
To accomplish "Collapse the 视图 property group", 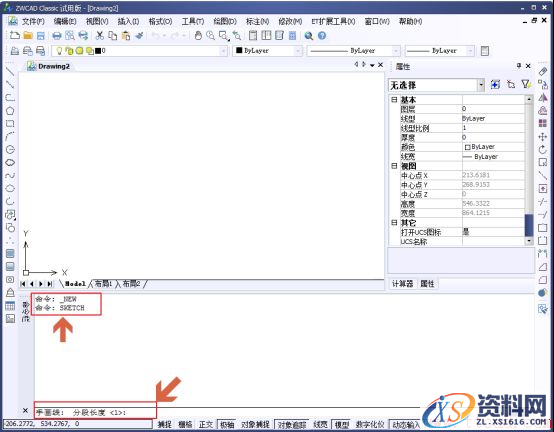I will (x=394, y=166).
